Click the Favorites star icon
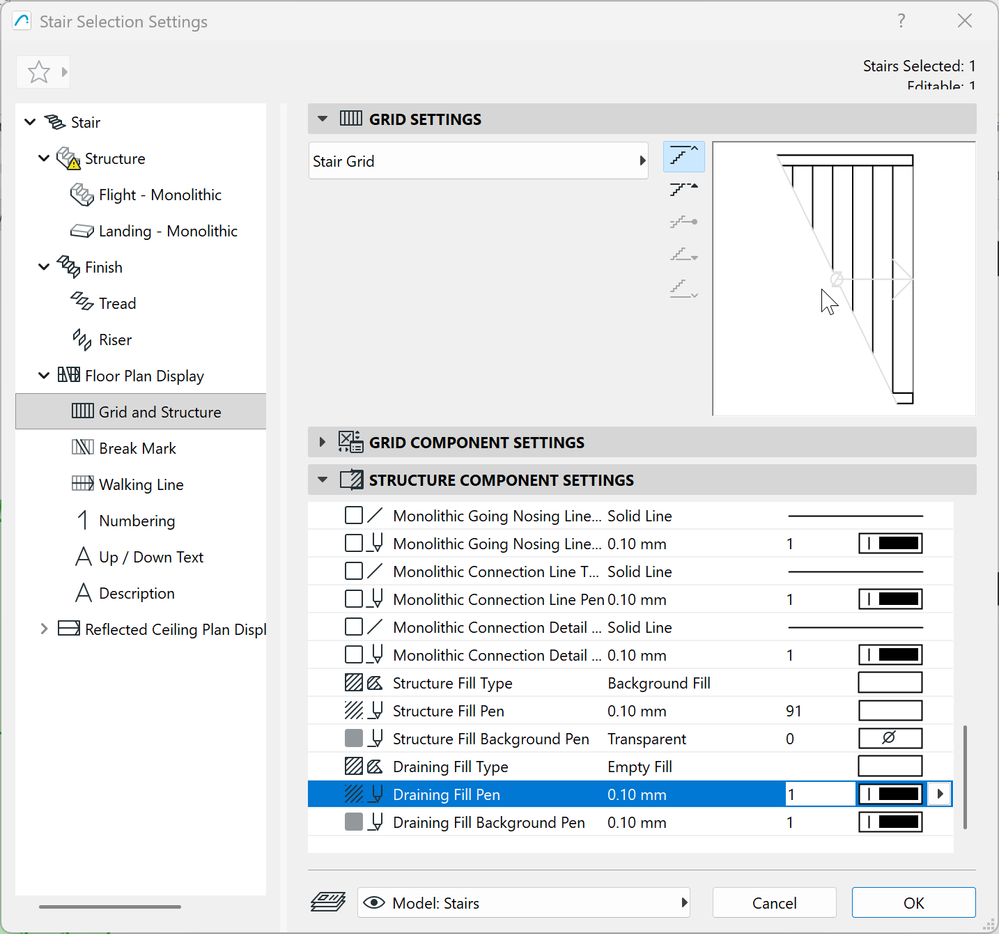The width and height of the screenshot is (999, 934). (x=38, y=72)
